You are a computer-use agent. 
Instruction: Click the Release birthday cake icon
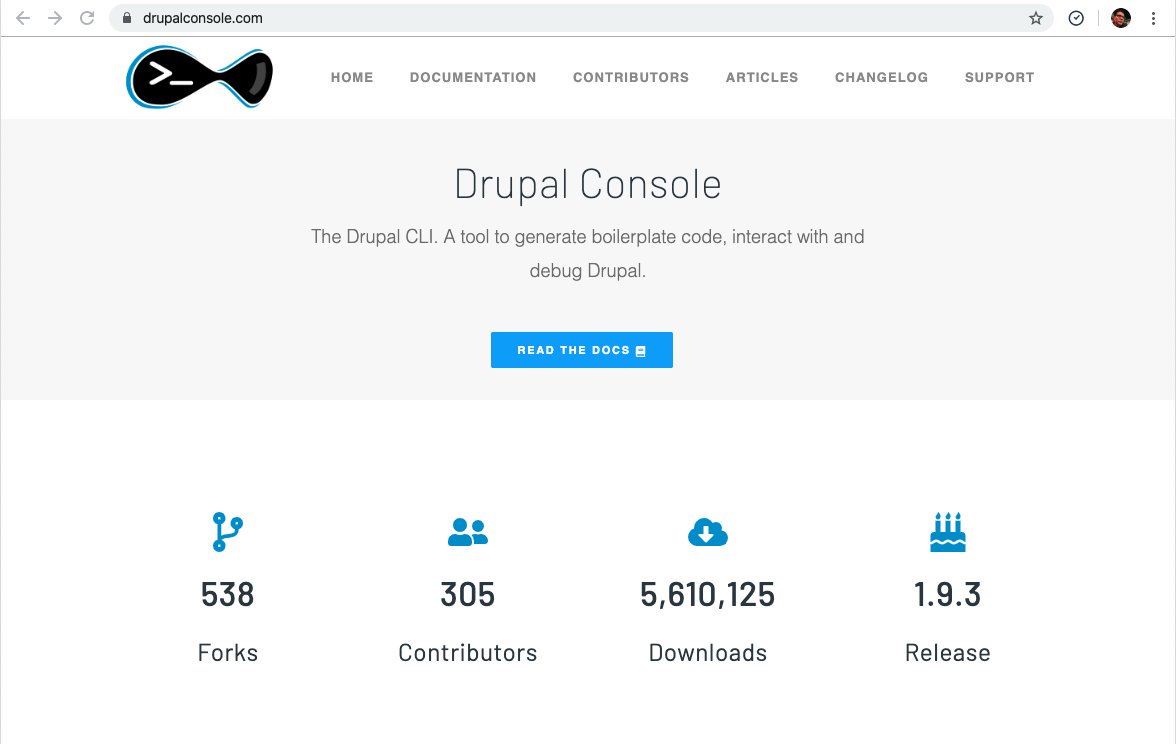tap(948, 532)
